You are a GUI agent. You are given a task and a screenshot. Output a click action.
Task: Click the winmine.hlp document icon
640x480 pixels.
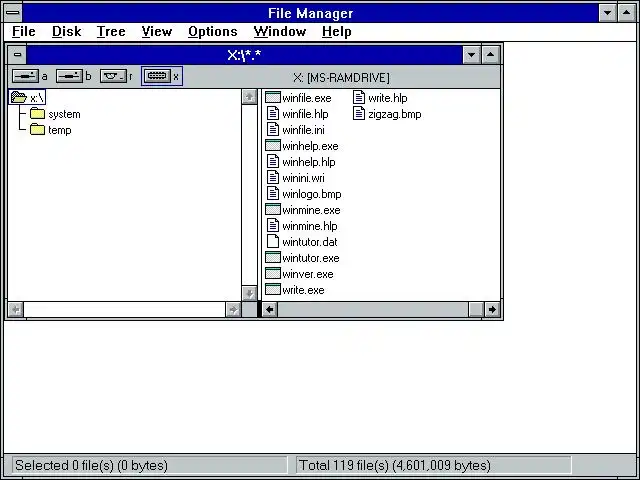(x=273, y=226)
